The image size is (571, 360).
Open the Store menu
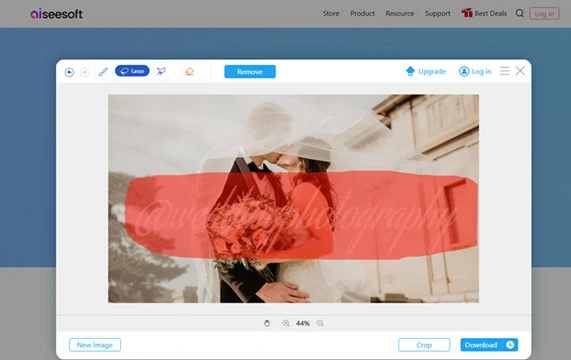pyautogui.click(x=331, y=13)
